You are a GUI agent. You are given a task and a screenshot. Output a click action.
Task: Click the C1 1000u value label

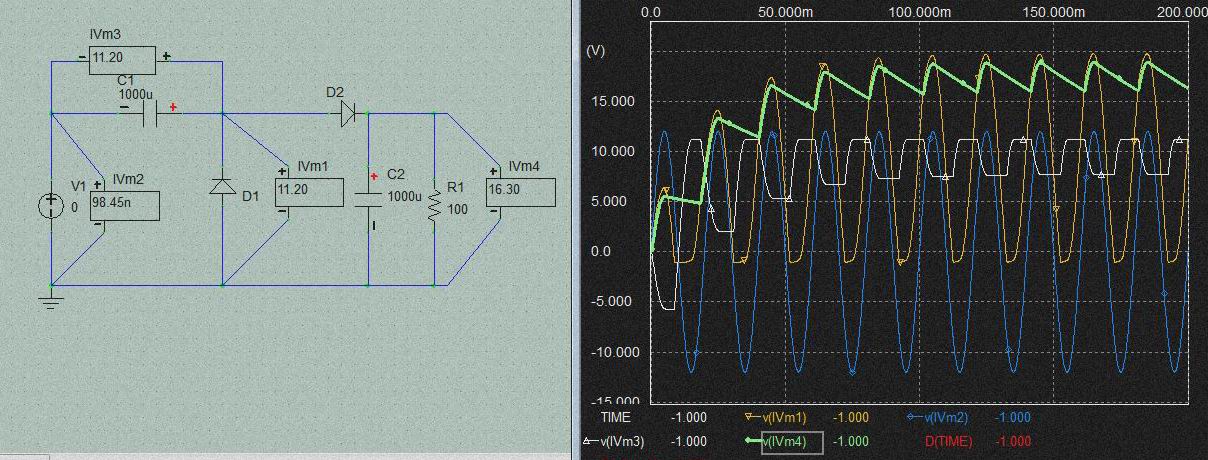(x=136, y=94)
